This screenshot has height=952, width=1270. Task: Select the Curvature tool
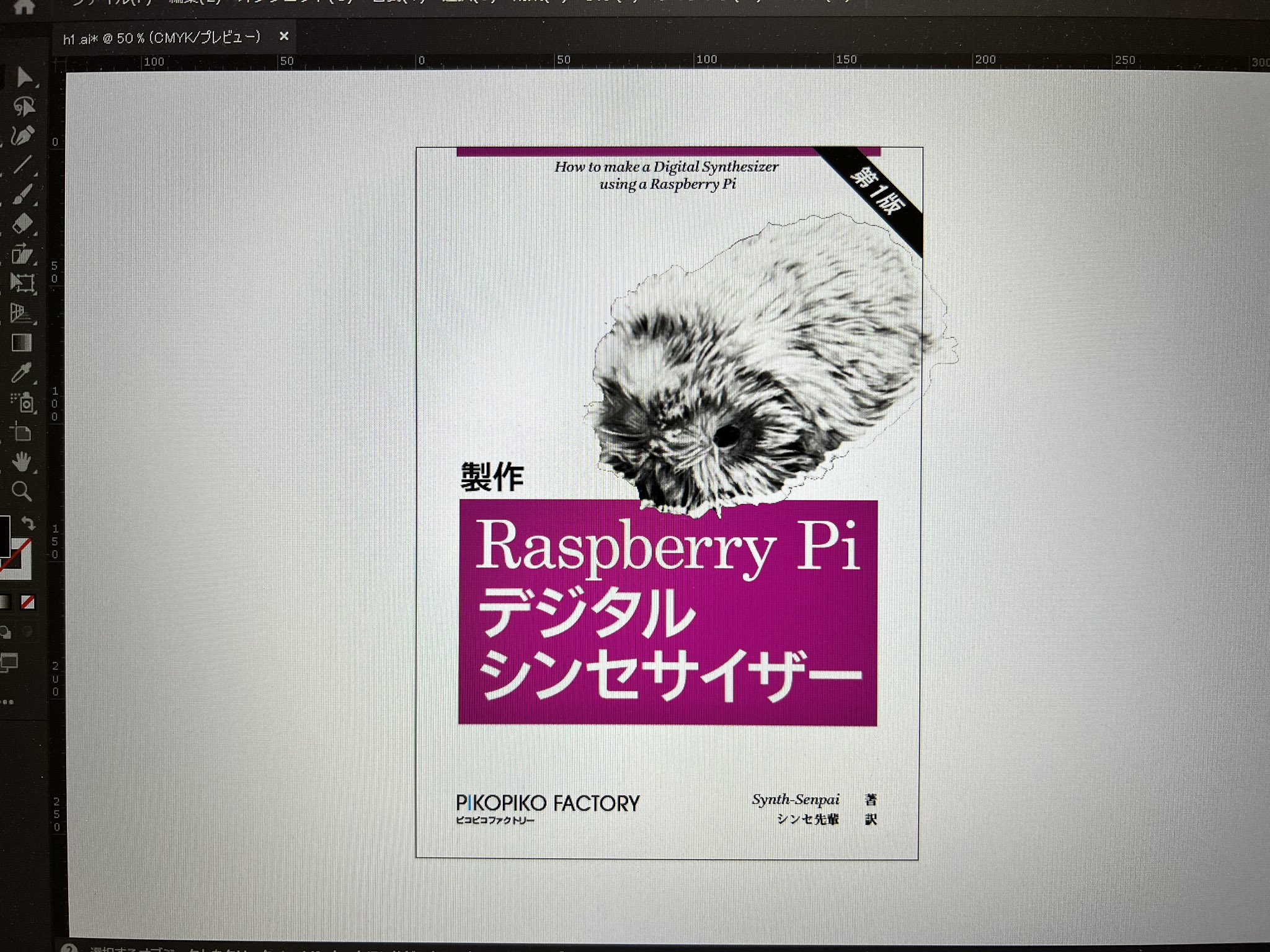[x=24, y=107]
